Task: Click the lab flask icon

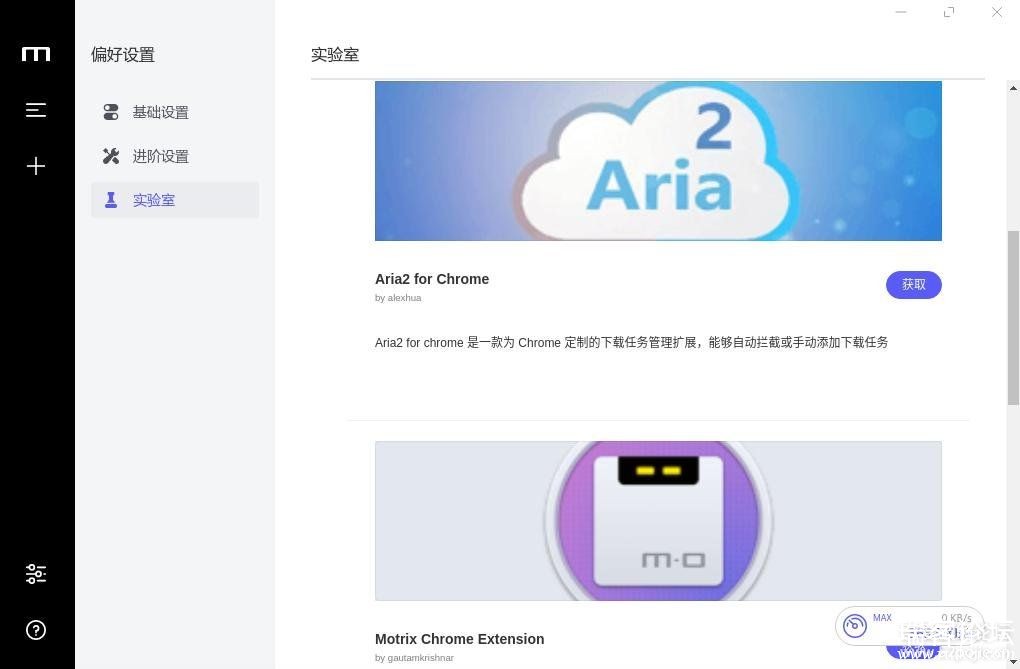Action: pyautogui.click(x=111, y=200)
